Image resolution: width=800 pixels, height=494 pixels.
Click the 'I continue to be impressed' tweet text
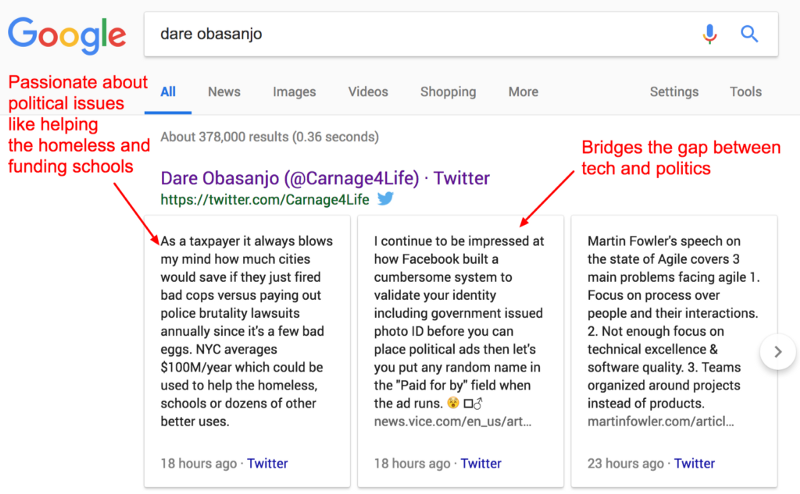(459, 322)
